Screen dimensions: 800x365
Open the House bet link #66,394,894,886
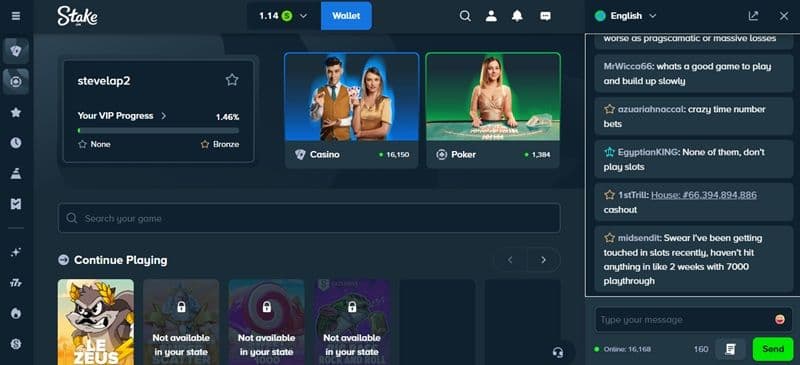click(704, 195)
